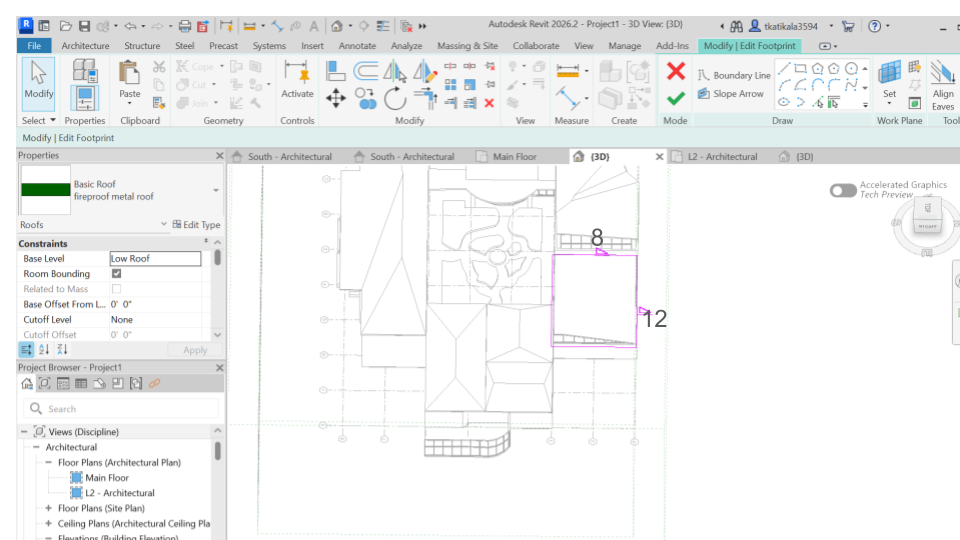
Task: Finish edit mode with green checkmark
Action: (676, 98)
